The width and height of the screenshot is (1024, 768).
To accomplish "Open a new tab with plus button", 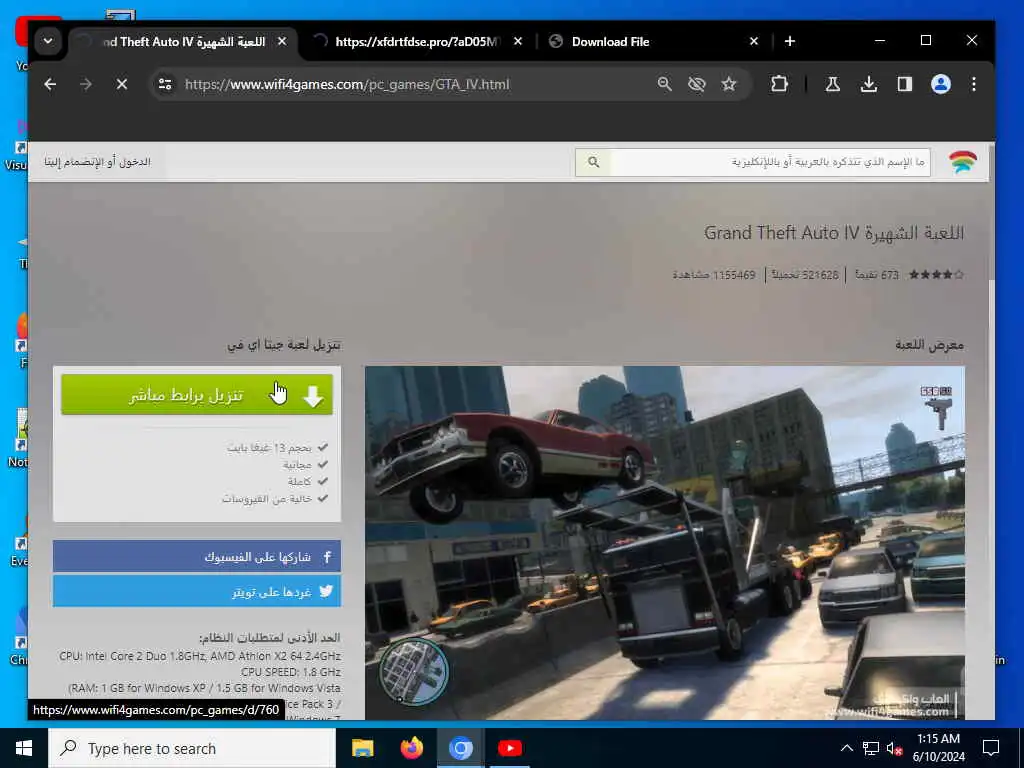I will (790, 41).
